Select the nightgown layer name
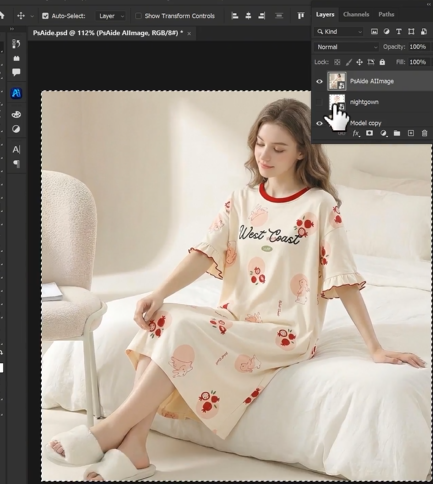 [364, 102]
